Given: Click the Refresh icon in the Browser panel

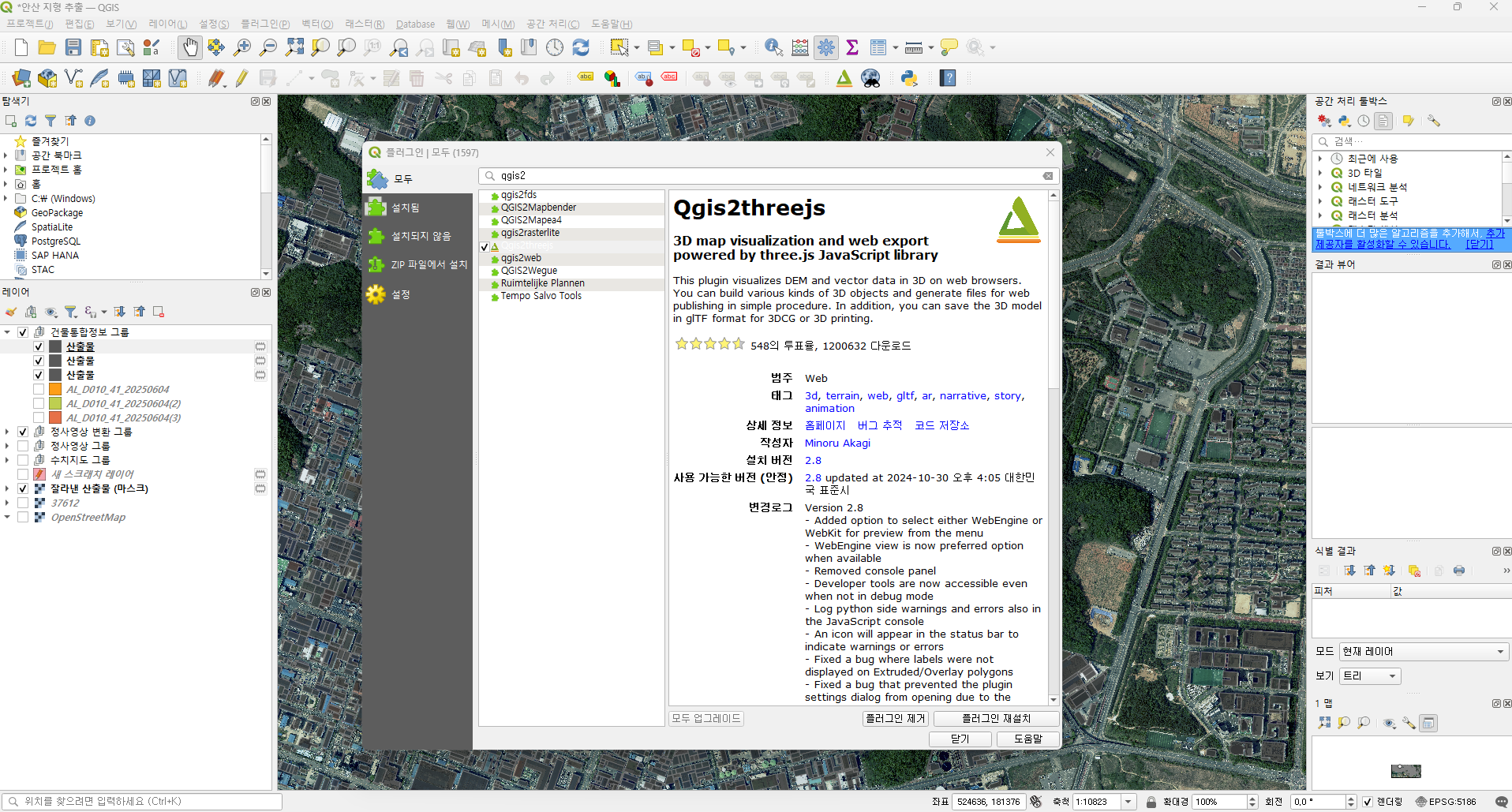Looking at the screenshot, I should [x=31, y=121].
